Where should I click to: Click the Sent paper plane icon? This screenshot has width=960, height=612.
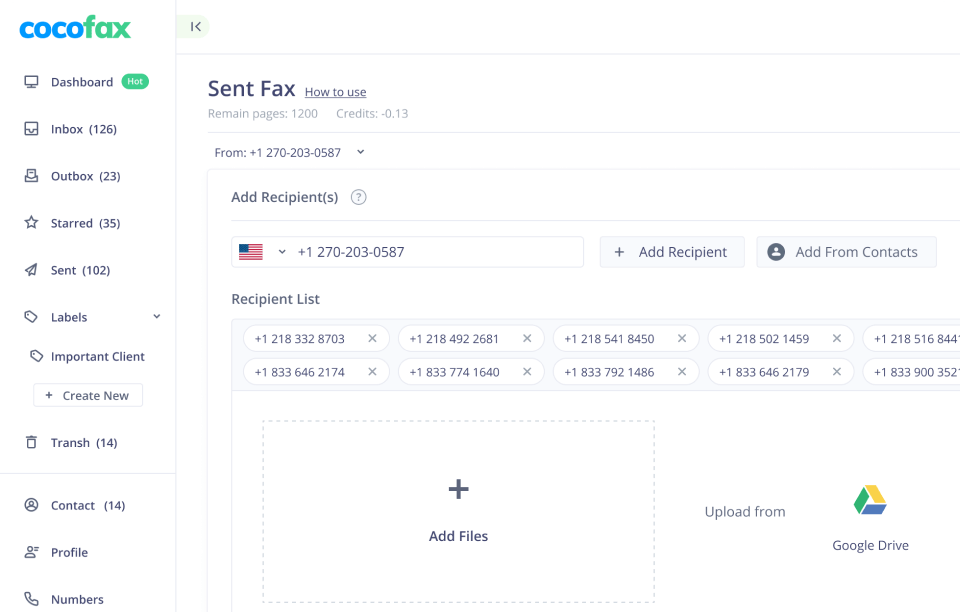(31, 270)
